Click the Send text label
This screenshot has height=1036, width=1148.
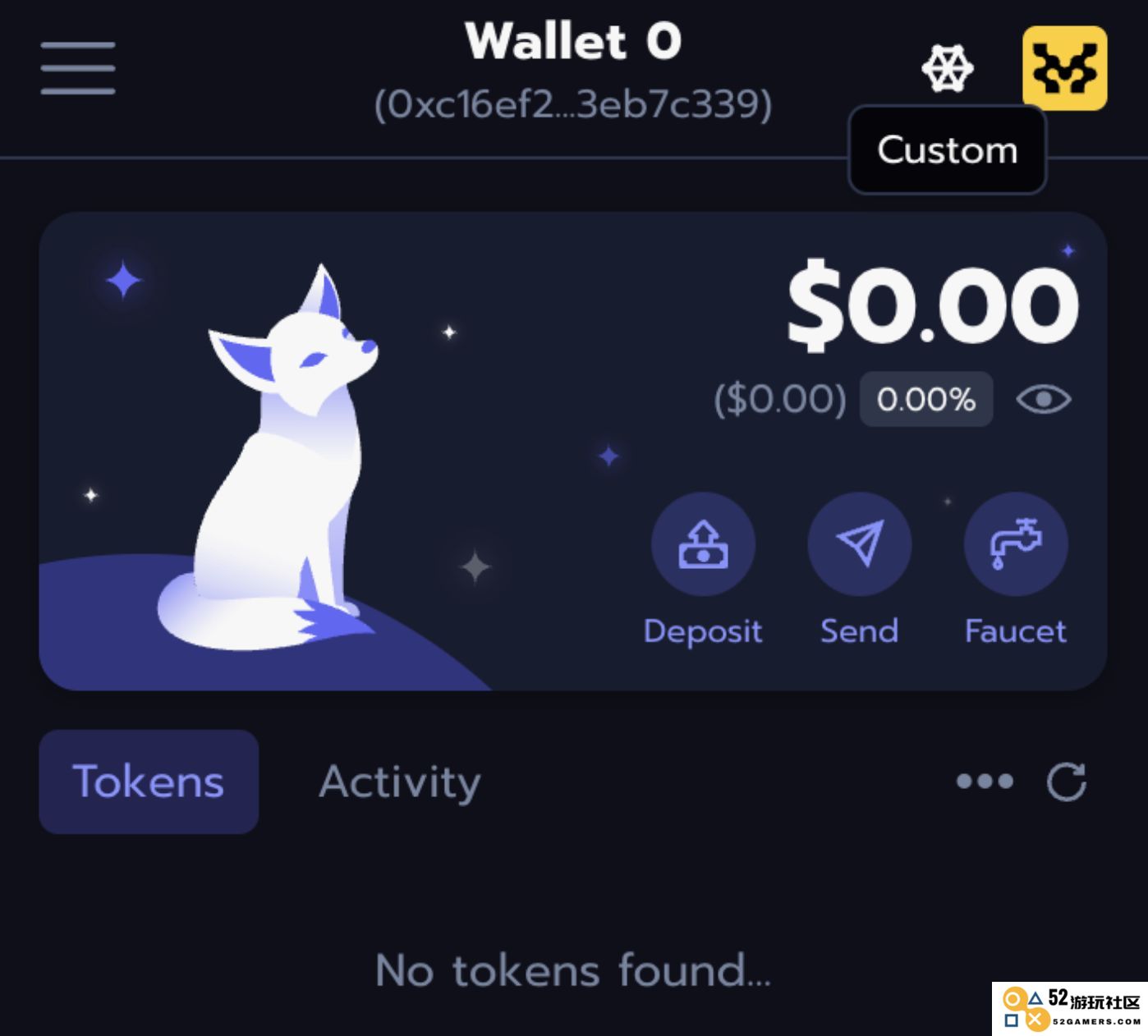click(x=859, y=631)
